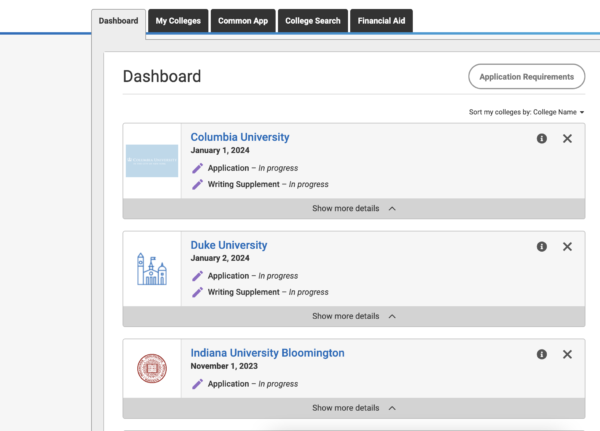This screenshot has height=431, width=600.
Task: Switch to the My Colleges tab
Action: coord(178,21)
